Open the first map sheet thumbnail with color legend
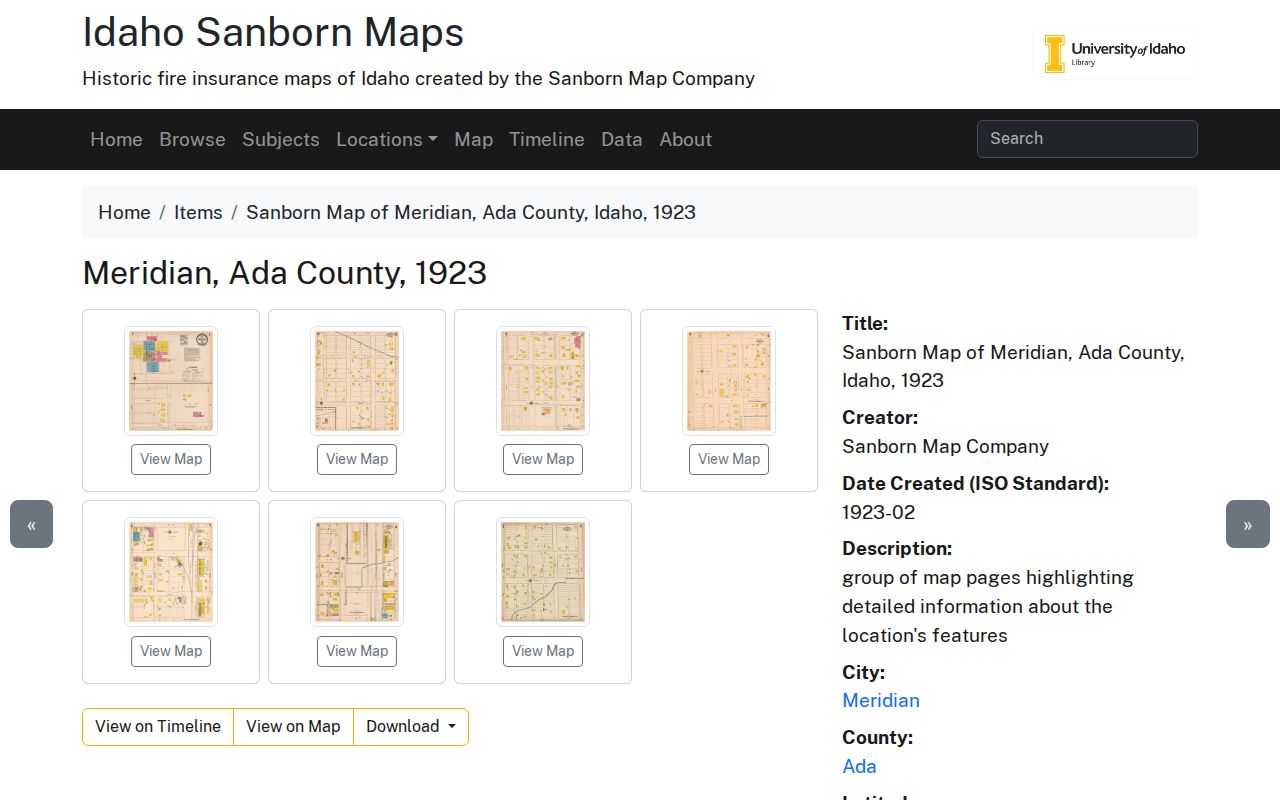The height and width of the screenshot is (800, 1280). click(x=171, y=381)
